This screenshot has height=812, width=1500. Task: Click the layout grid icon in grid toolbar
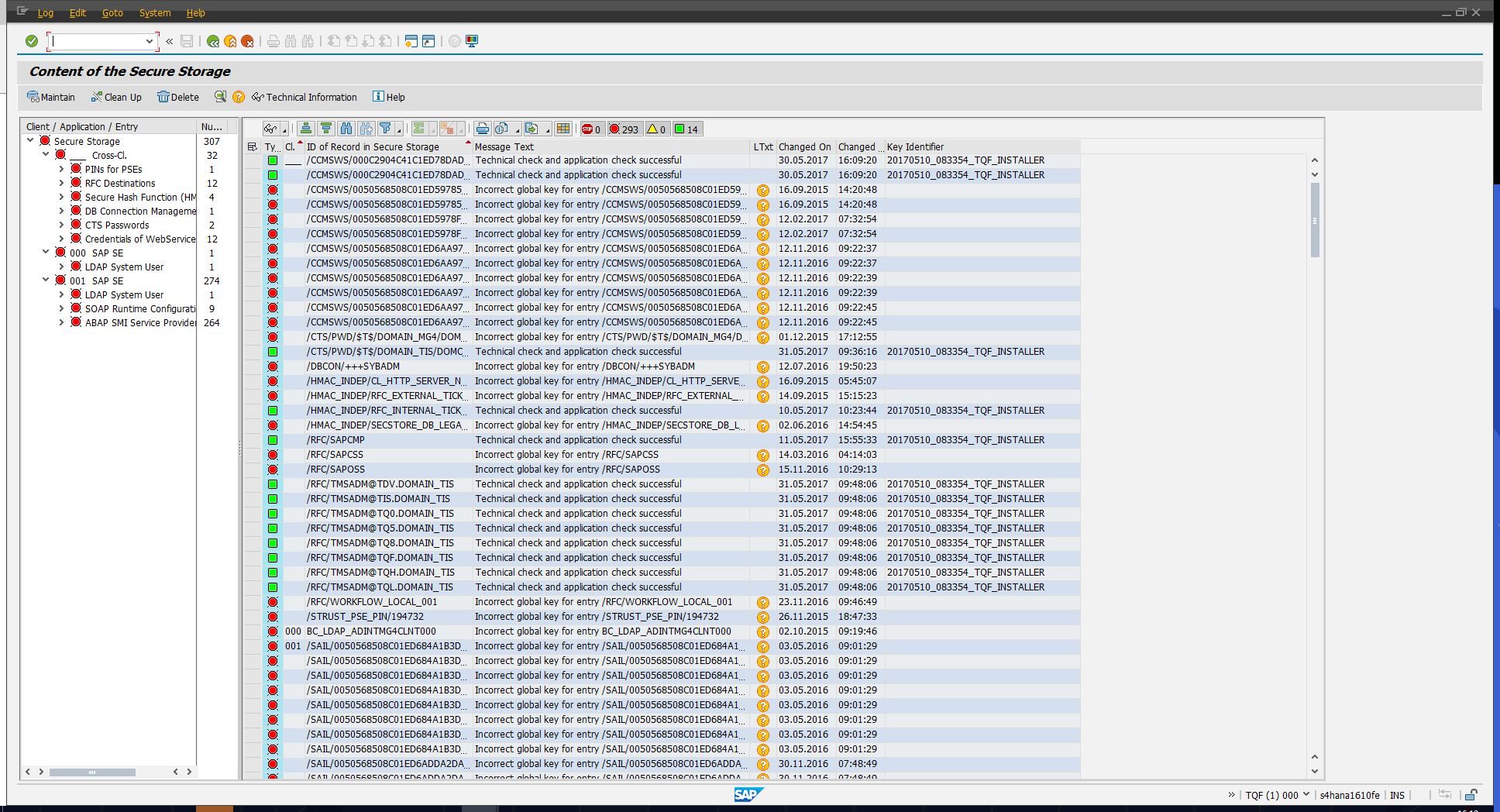563,129
